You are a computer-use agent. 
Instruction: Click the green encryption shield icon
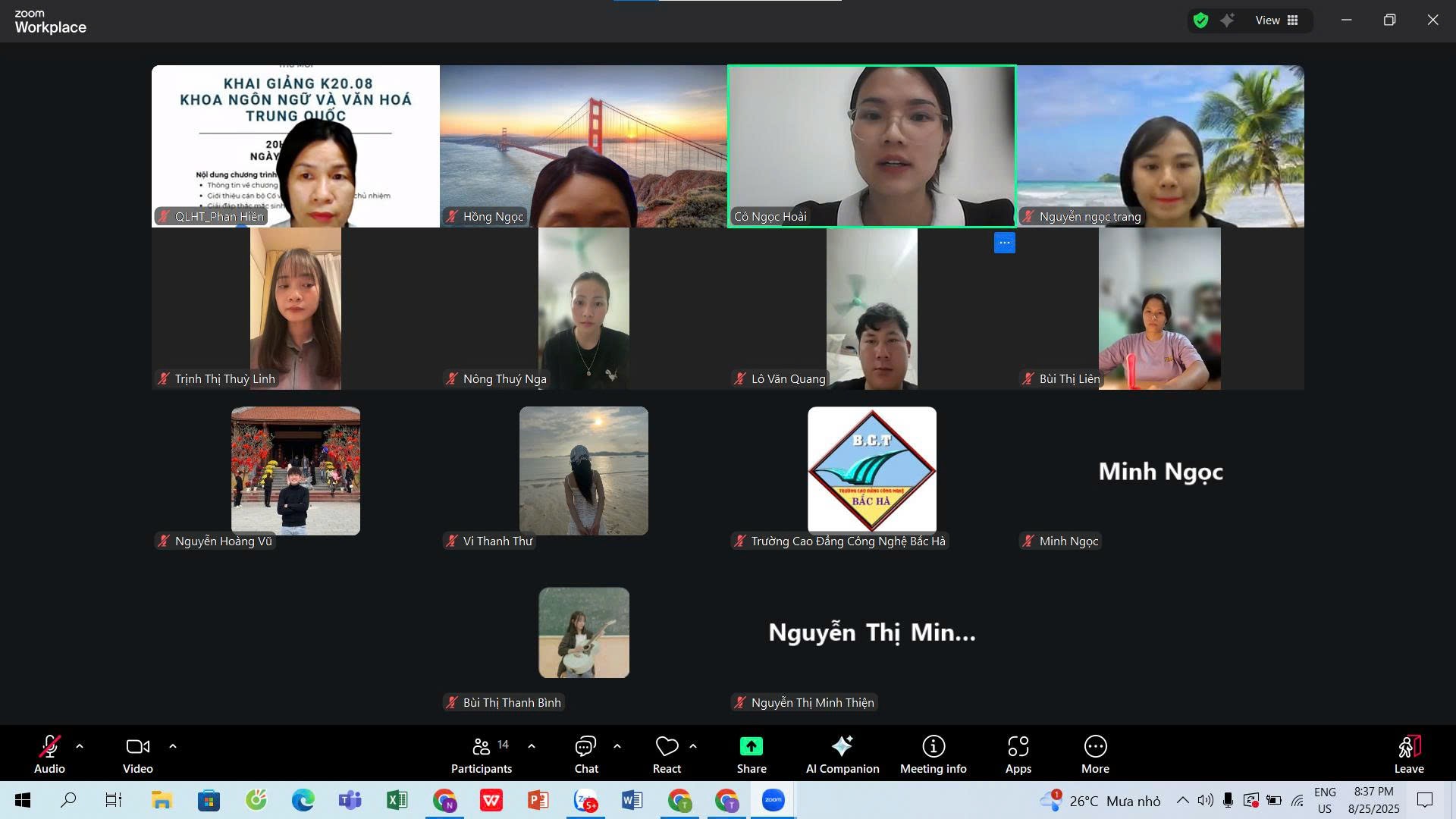1200,20
